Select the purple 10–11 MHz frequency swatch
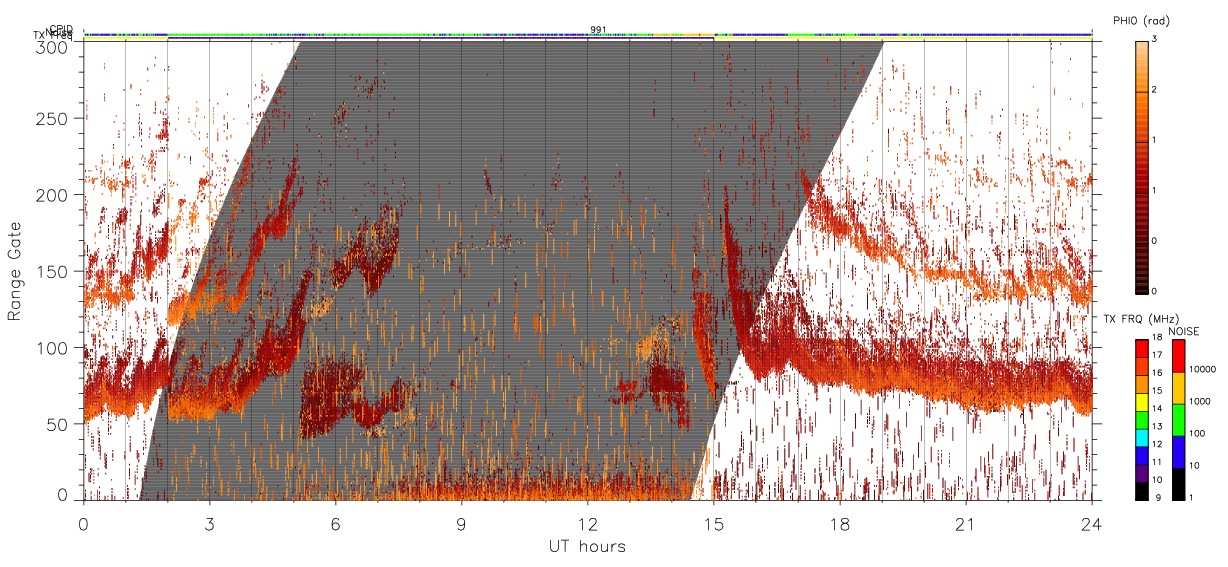1228x567 pixels. point(1141,473)
